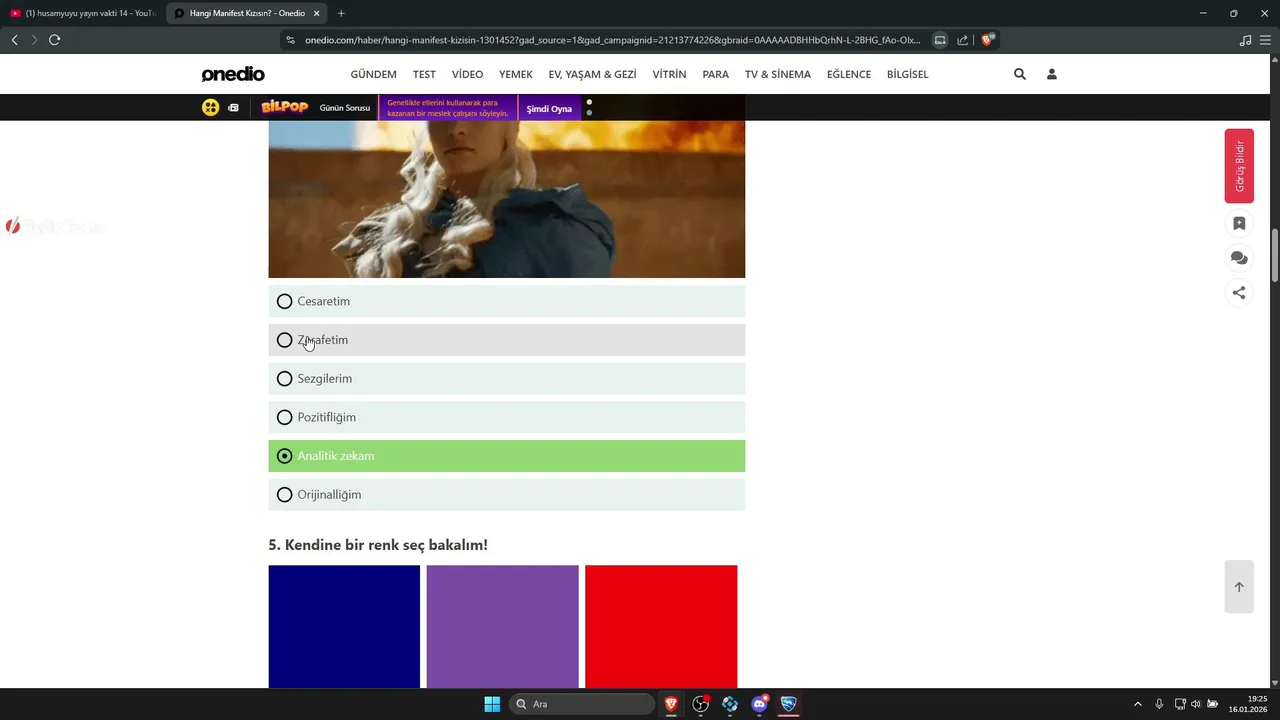The height and width of the screenshot is (720, 1280).
Task: Reload the page
Action: point(55,40)
